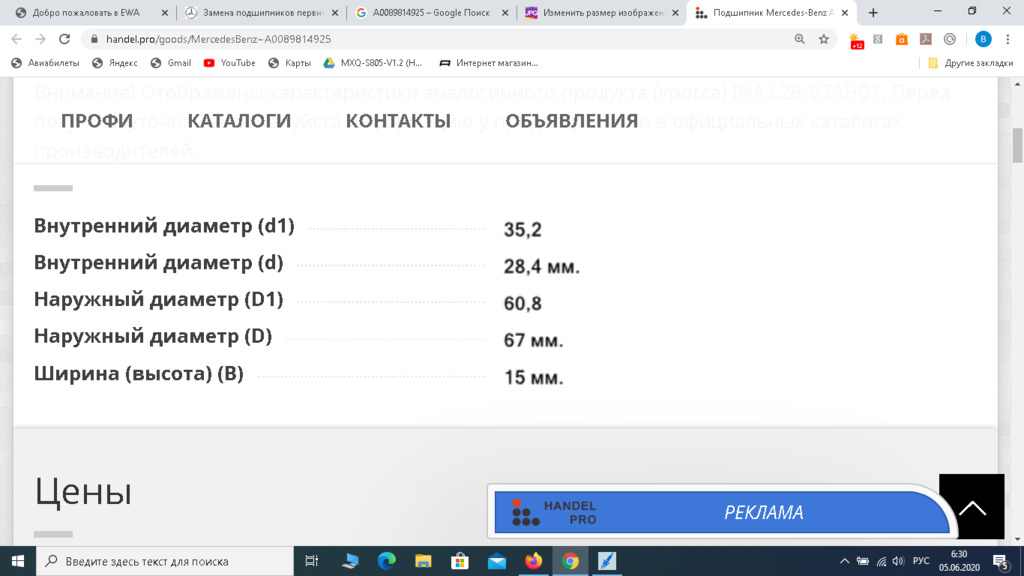The height and width of the screenshot is (576, 1024).
Task: Open Microsoft Edge from the taskbar
Action: click(386, 561)
